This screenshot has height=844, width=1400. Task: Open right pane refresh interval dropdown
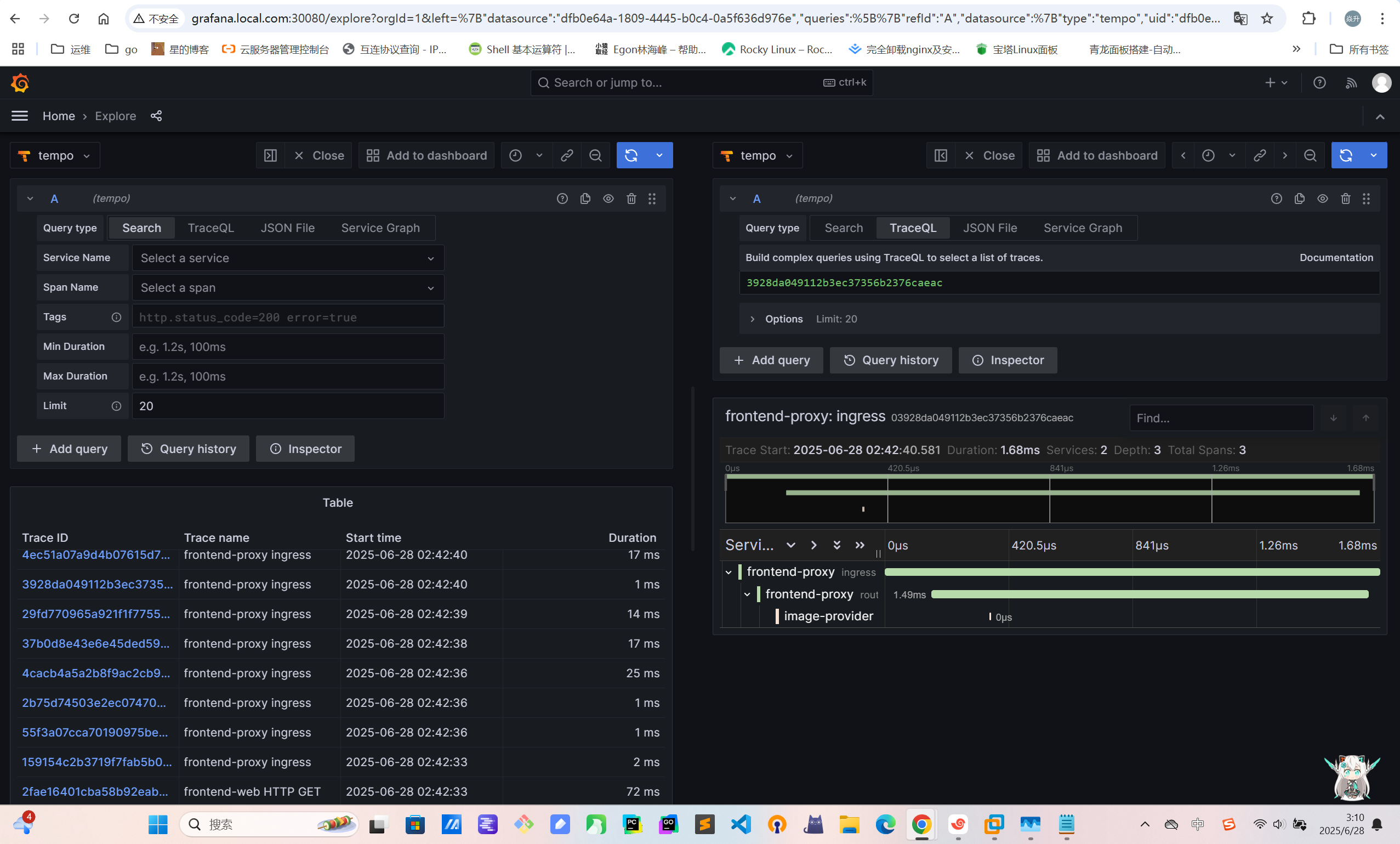[x=1374, y=156]
